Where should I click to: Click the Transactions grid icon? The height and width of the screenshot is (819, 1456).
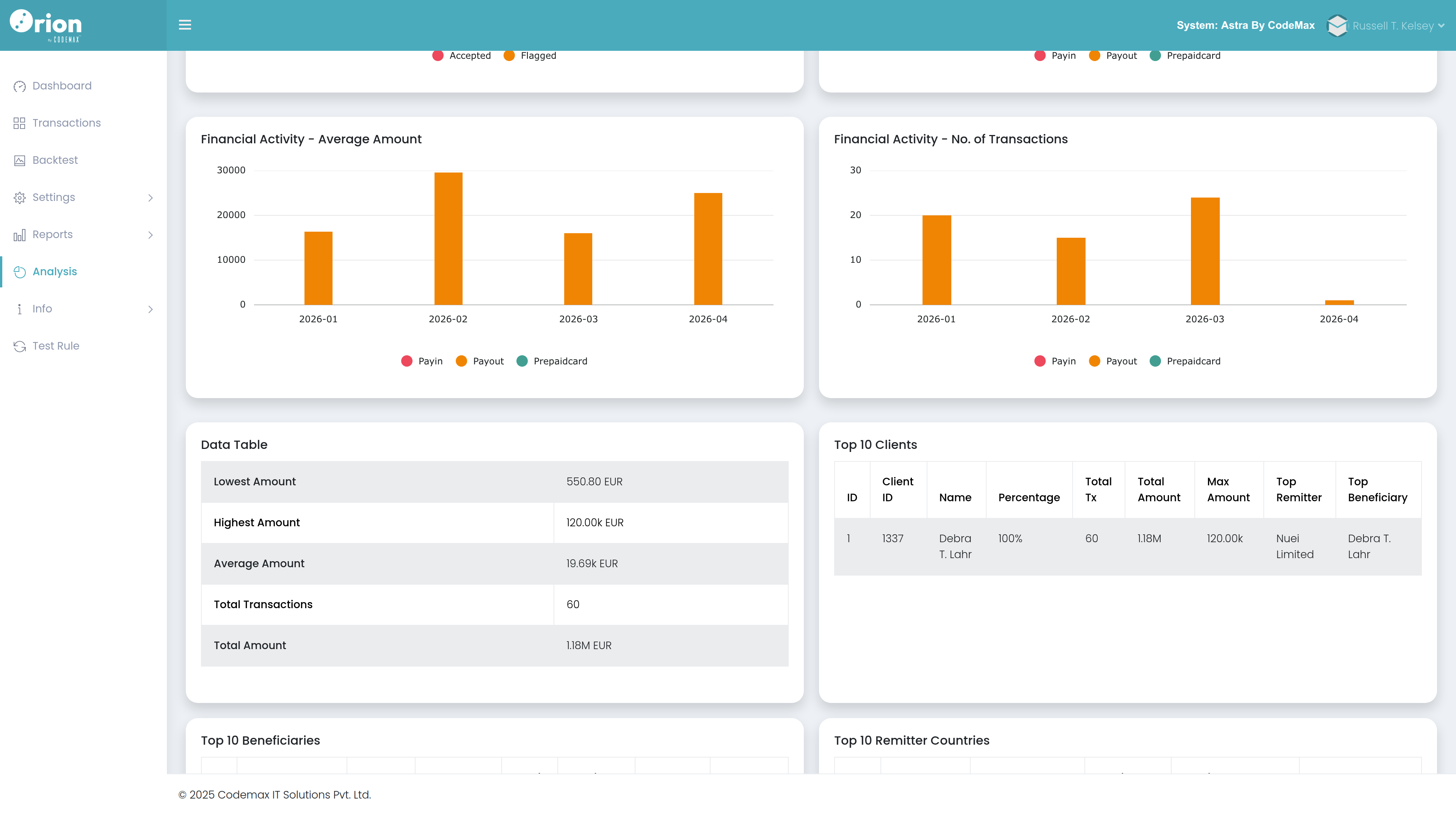(20, 123)
